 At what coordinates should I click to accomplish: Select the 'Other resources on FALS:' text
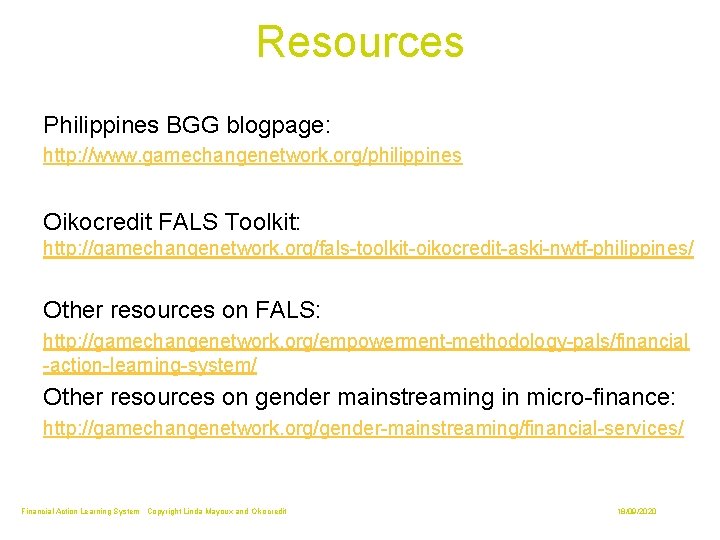click(182, 310)
